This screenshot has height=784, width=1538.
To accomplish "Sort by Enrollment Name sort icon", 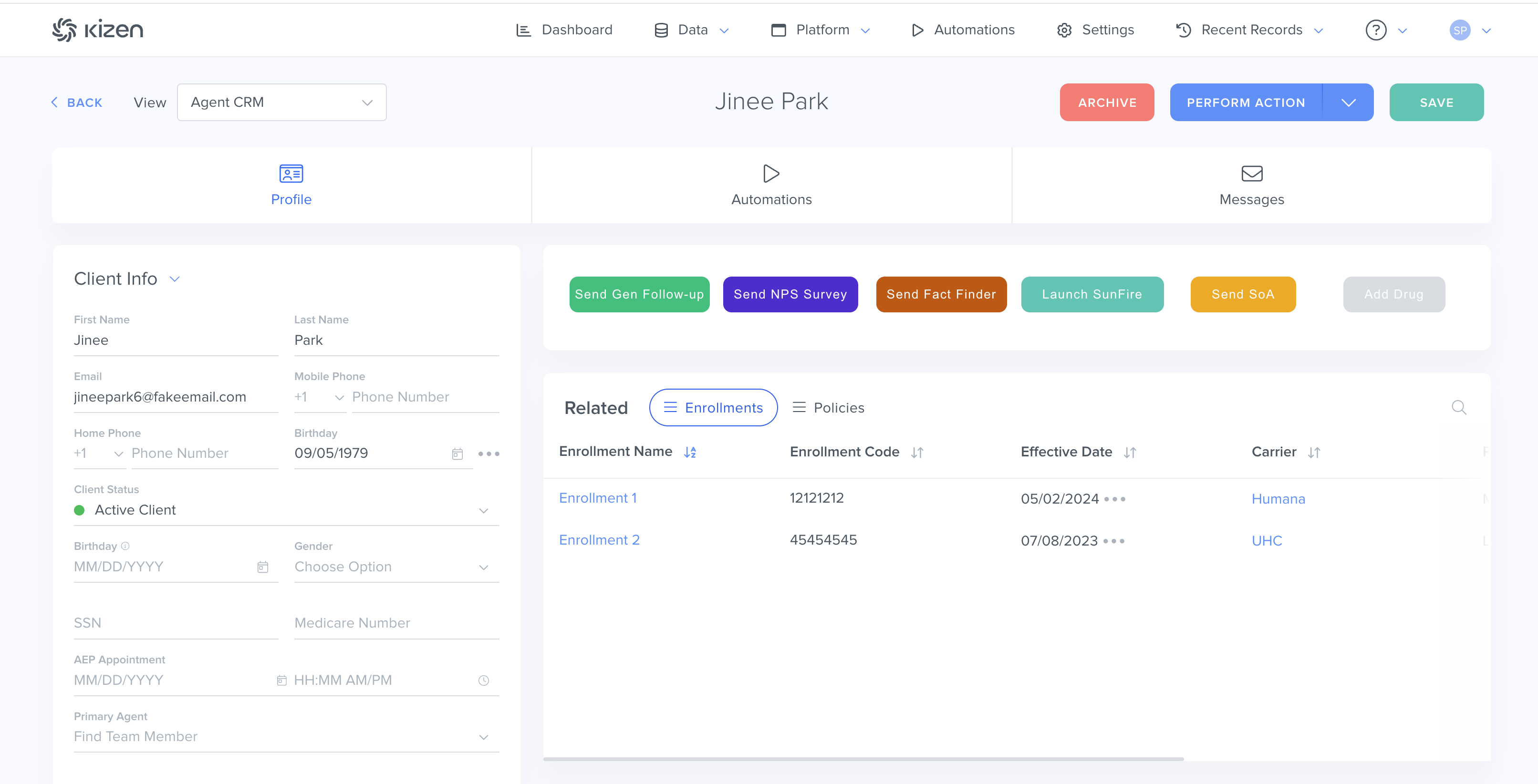I will 690,452.
